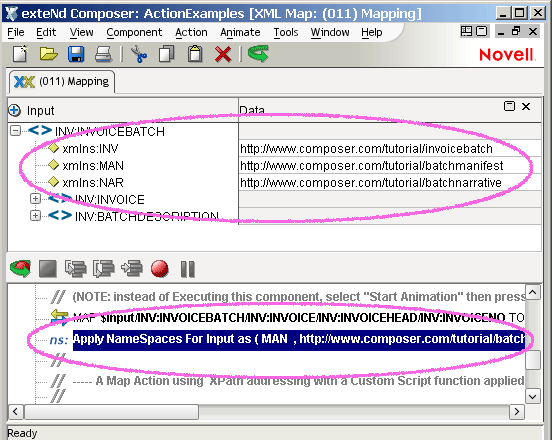
Task: Click the horizontal scroll-left arrow
Action: click(15, 411)
